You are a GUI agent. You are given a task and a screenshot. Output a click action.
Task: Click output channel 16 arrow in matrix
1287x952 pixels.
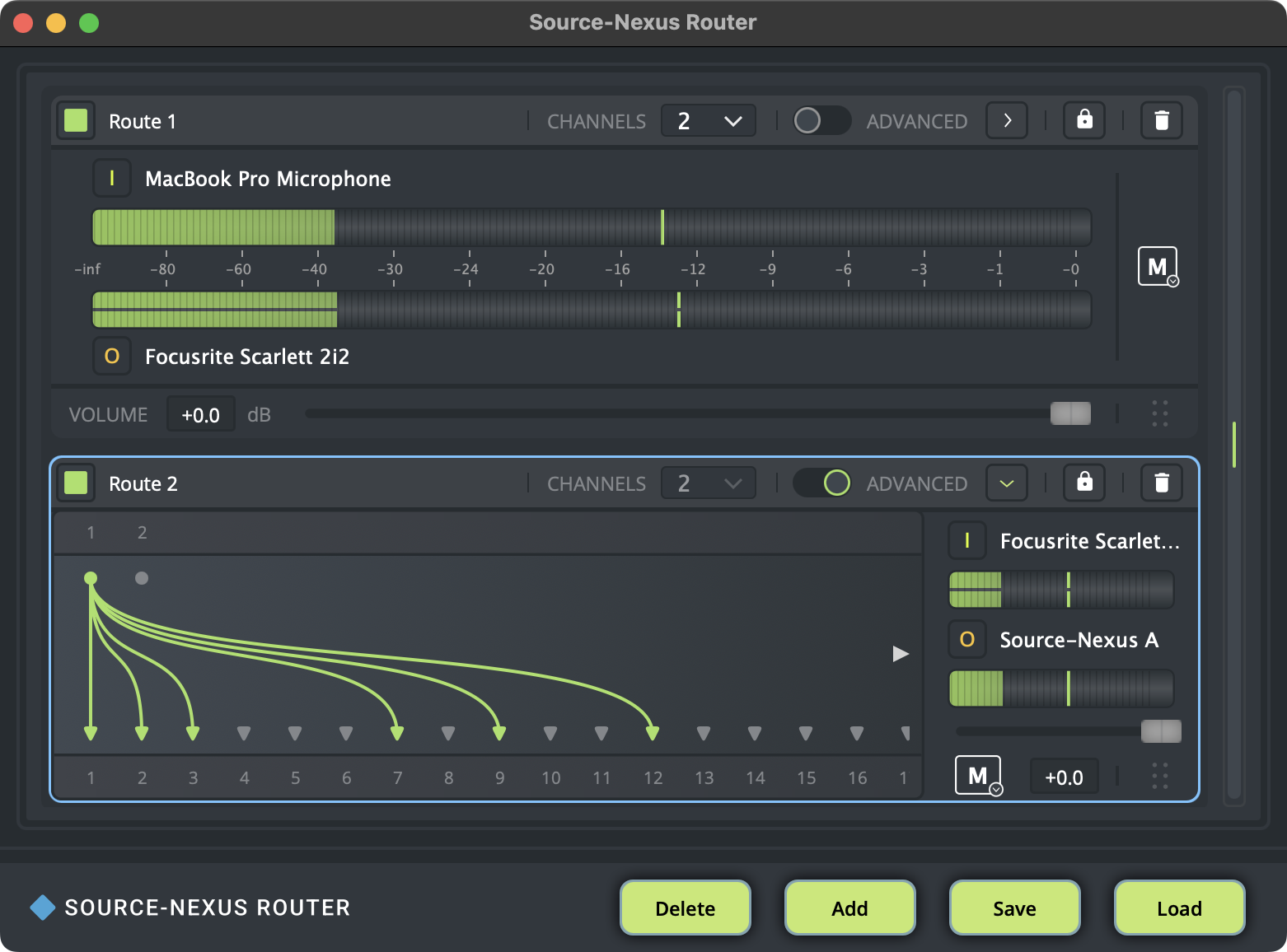pyautogui.click(x=857, y=733)
